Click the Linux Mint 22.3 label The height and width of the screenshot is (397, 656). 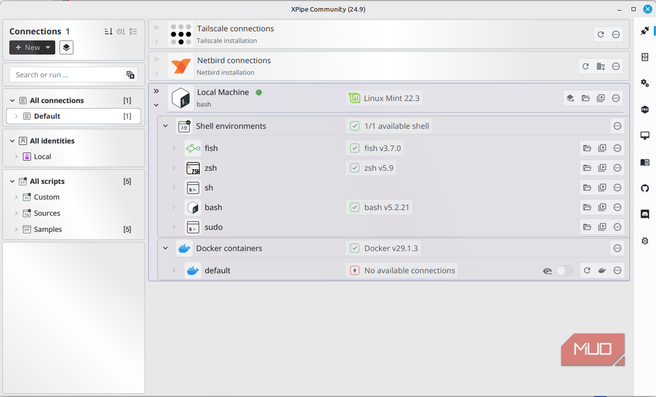(384, 98)
